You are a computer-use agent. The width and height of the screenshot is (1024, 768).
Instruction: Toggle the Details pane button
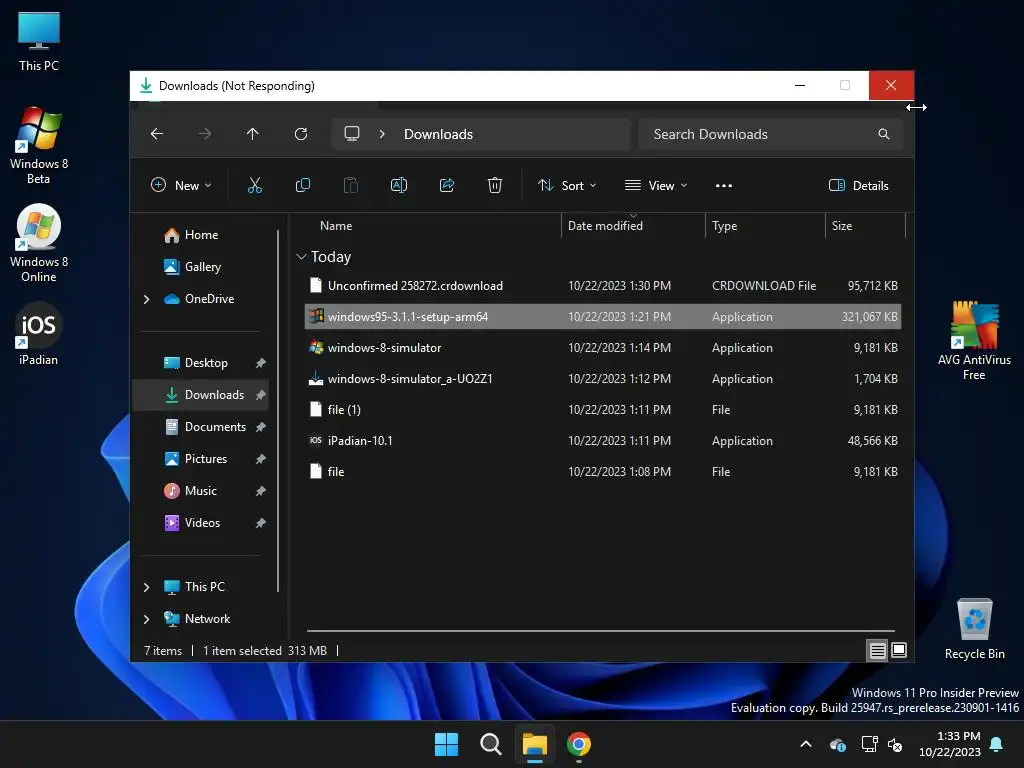tap(858, 185)
